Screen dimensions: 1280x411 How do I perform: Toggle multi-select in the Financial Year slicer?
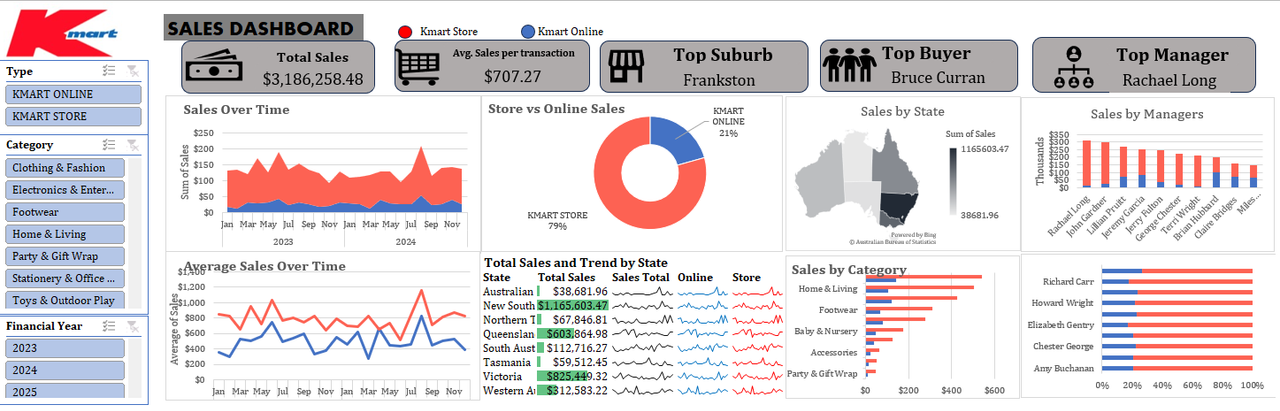click(110, 325)
